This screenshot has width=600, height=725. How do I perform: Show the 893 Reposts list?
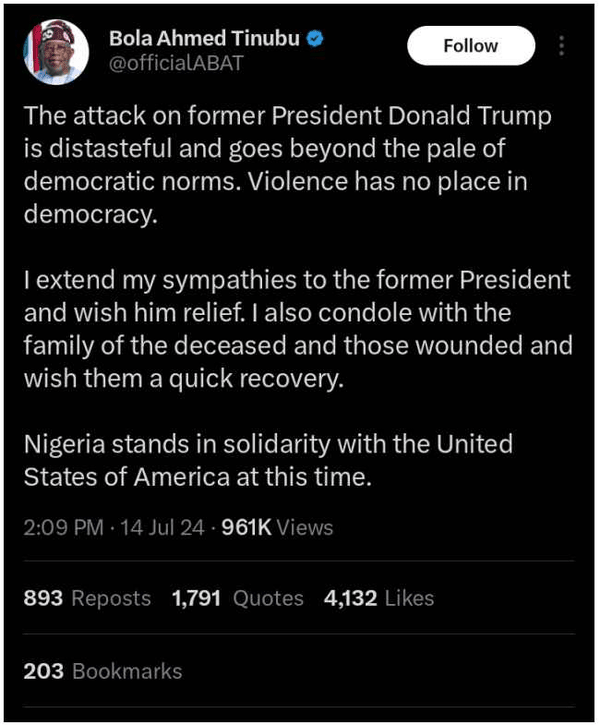[x=86, y=598]
